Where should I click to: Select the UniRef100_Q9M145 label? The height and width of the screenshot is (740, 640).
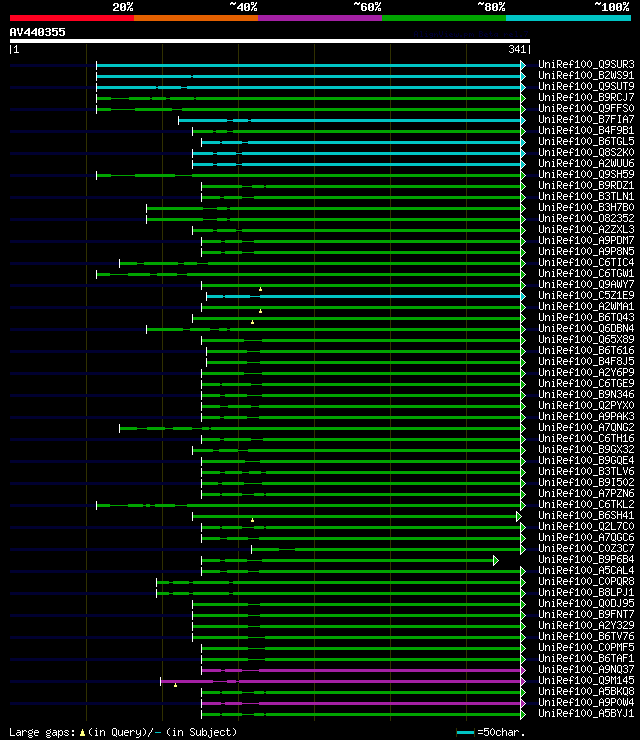coord(586,681)
